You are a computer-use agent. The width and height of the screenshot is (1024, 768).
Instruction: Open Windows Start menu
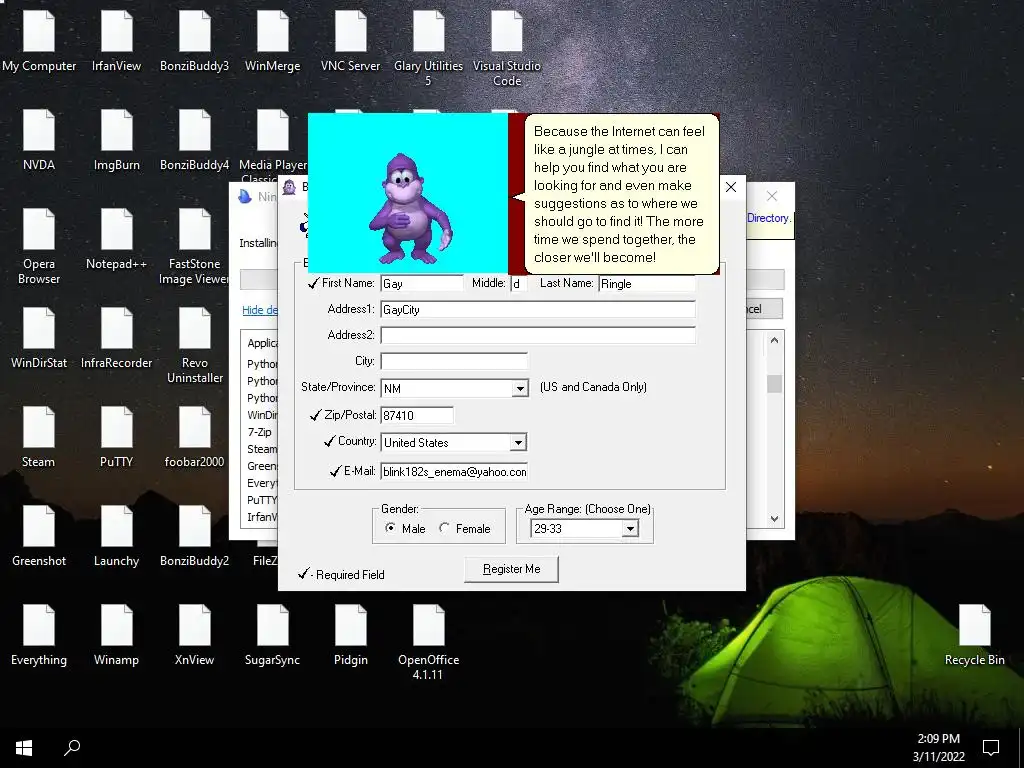click(x=24, y=748)
